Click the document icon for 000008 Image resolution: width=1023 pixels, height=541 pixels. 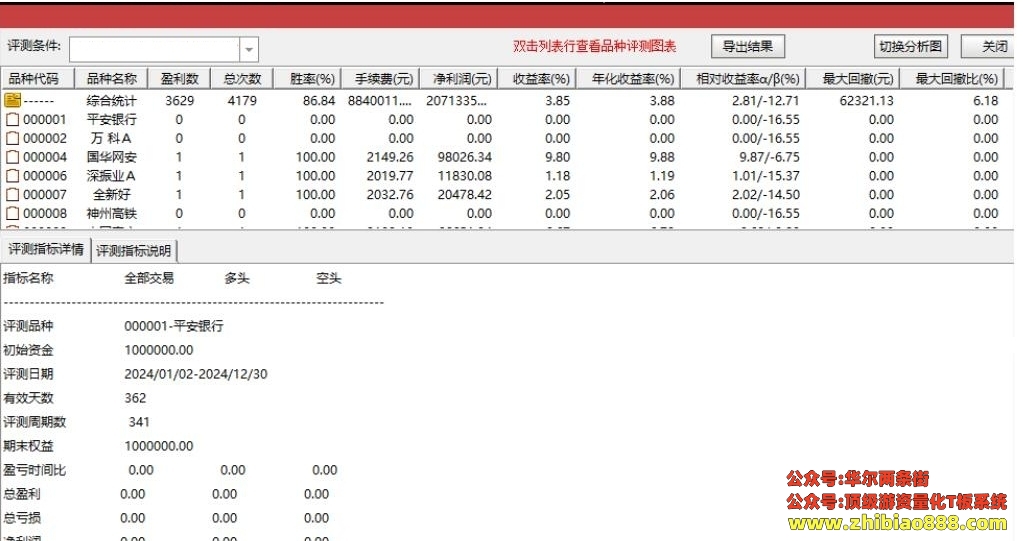click(12, 213)
